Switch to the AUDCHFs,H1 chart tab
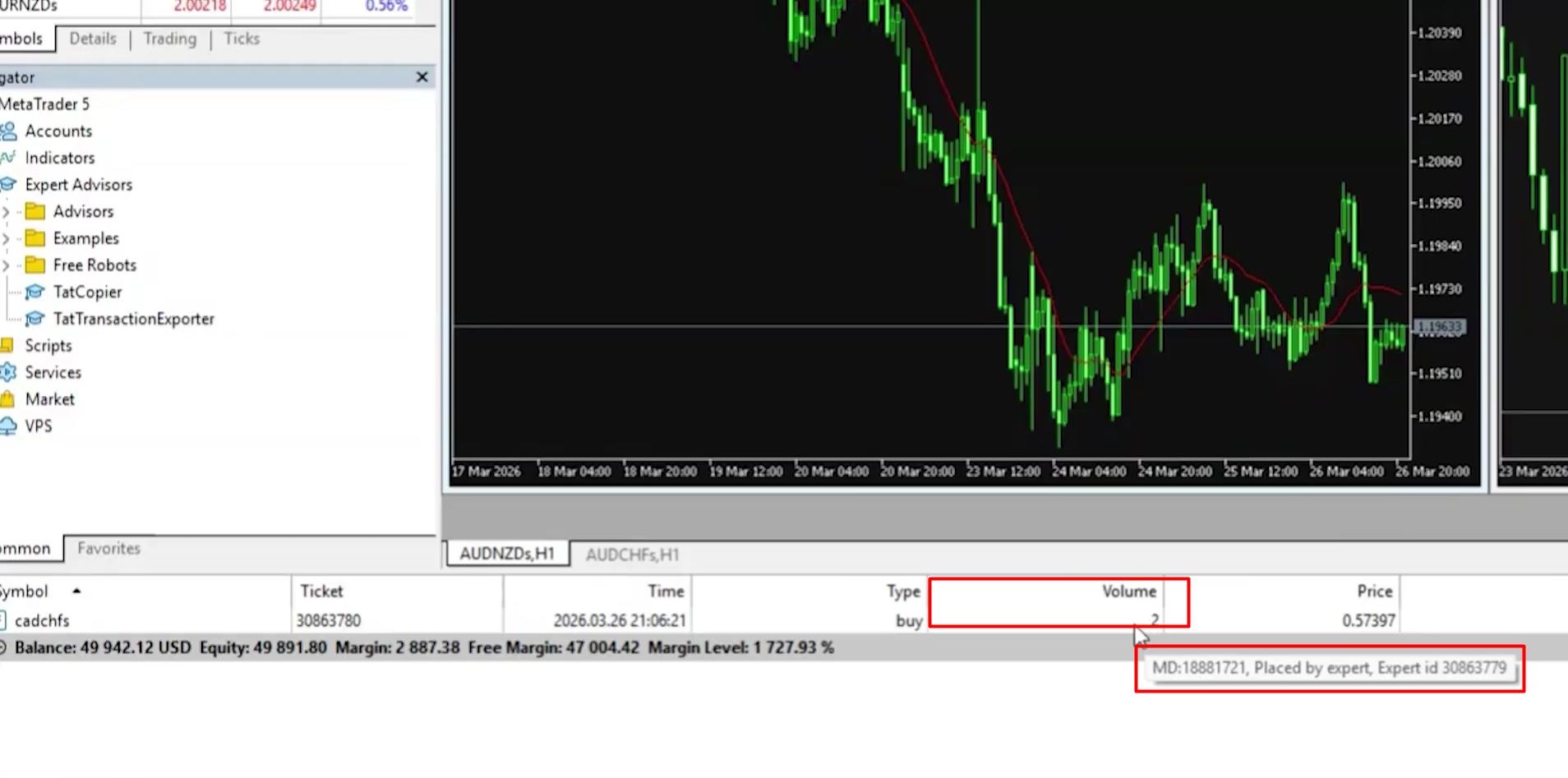Viewport: 1568px width, 778px height. click(x=632, y=555)
